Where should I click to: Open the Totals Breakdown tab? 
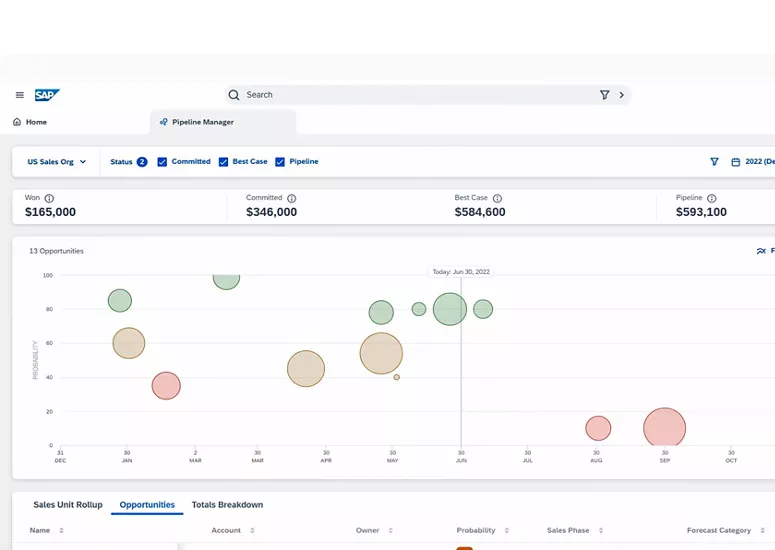(227, 505)
